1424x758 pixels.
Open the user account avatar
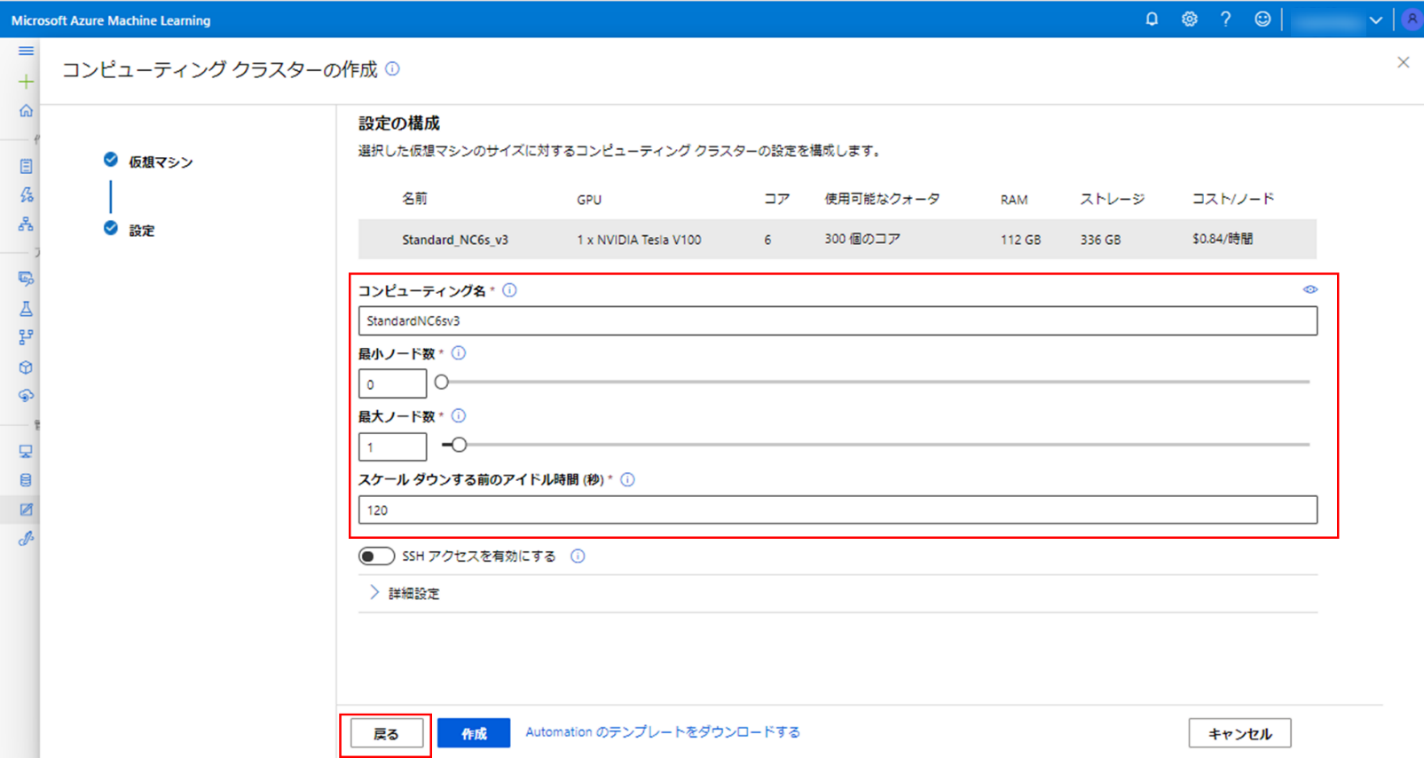[1411, 20]
